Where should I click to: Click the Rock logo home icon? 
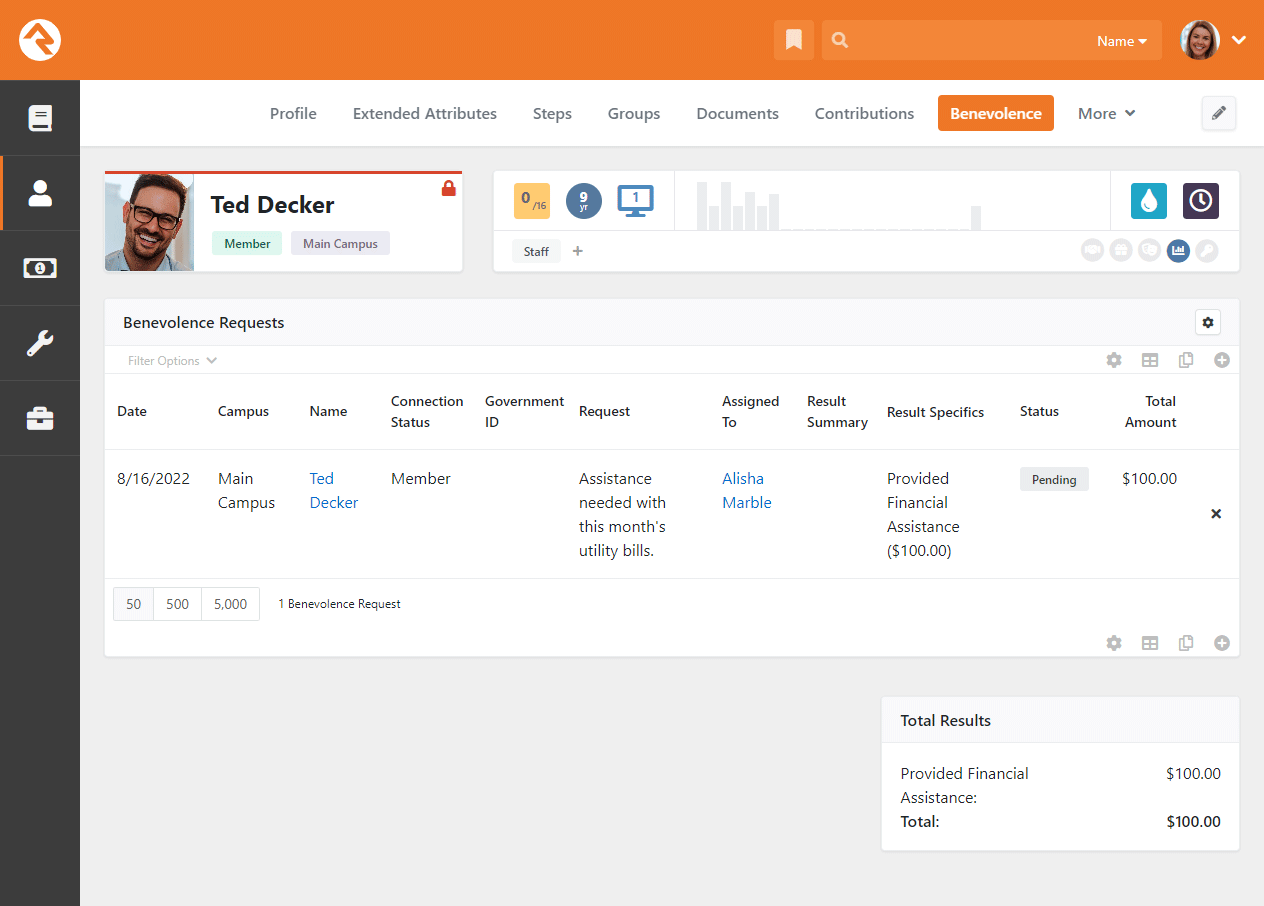coord(40,40)
